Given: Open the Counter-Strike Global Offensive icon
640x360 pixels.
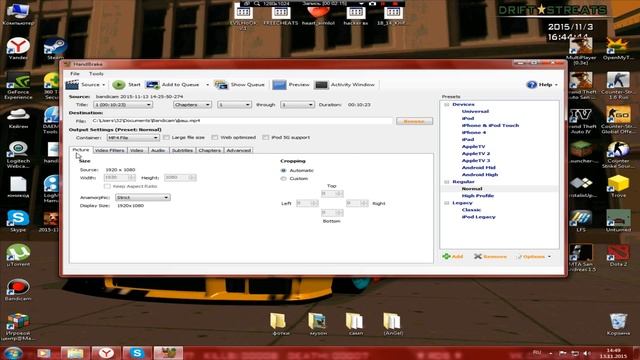Looking at the screenshot, I should tap(618, 120).
